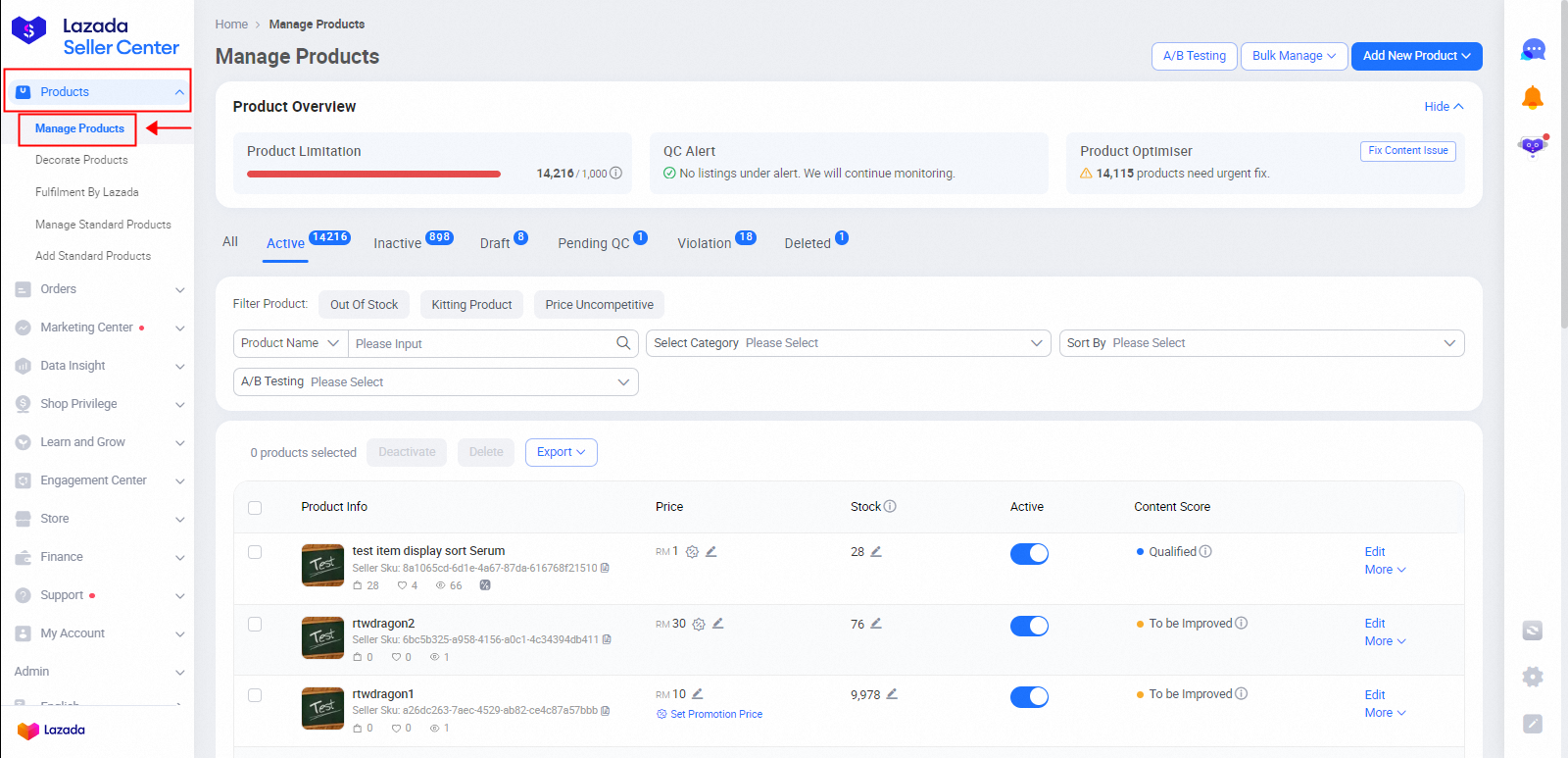Click the Fix Content Issue button
This screenshot has width=1568, height=758.
click(x=1407, y=151)
